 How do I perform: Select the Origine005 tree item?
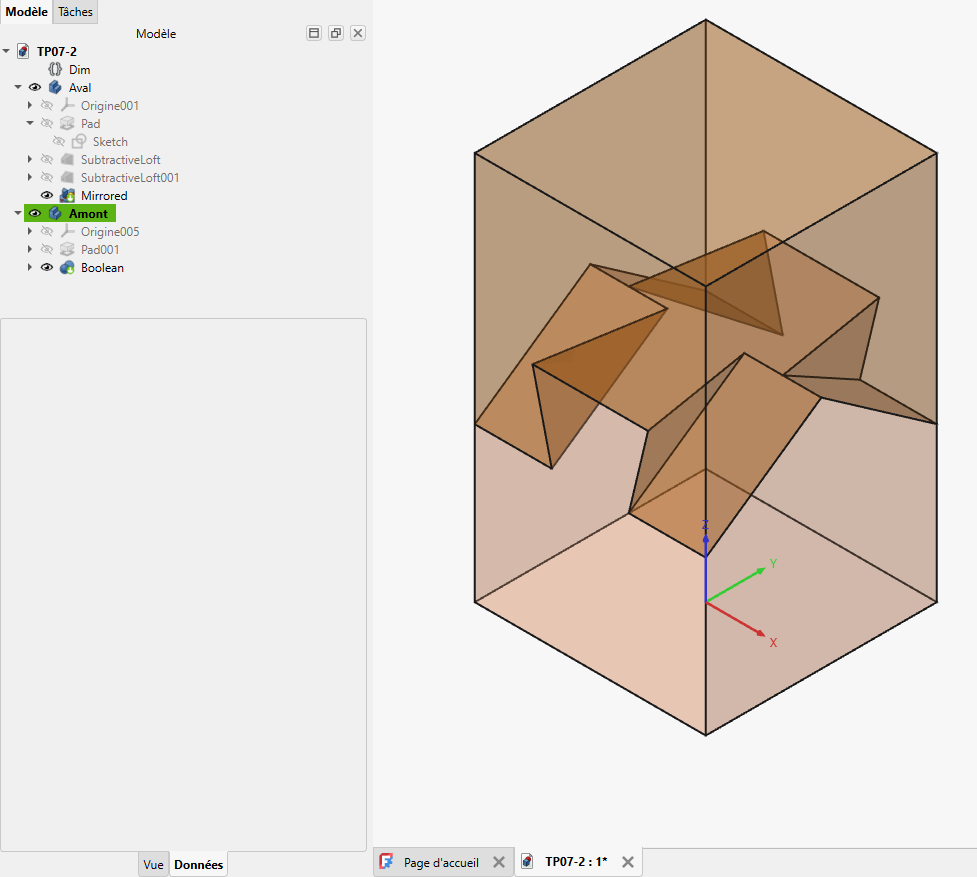click(x=110, y=232)
